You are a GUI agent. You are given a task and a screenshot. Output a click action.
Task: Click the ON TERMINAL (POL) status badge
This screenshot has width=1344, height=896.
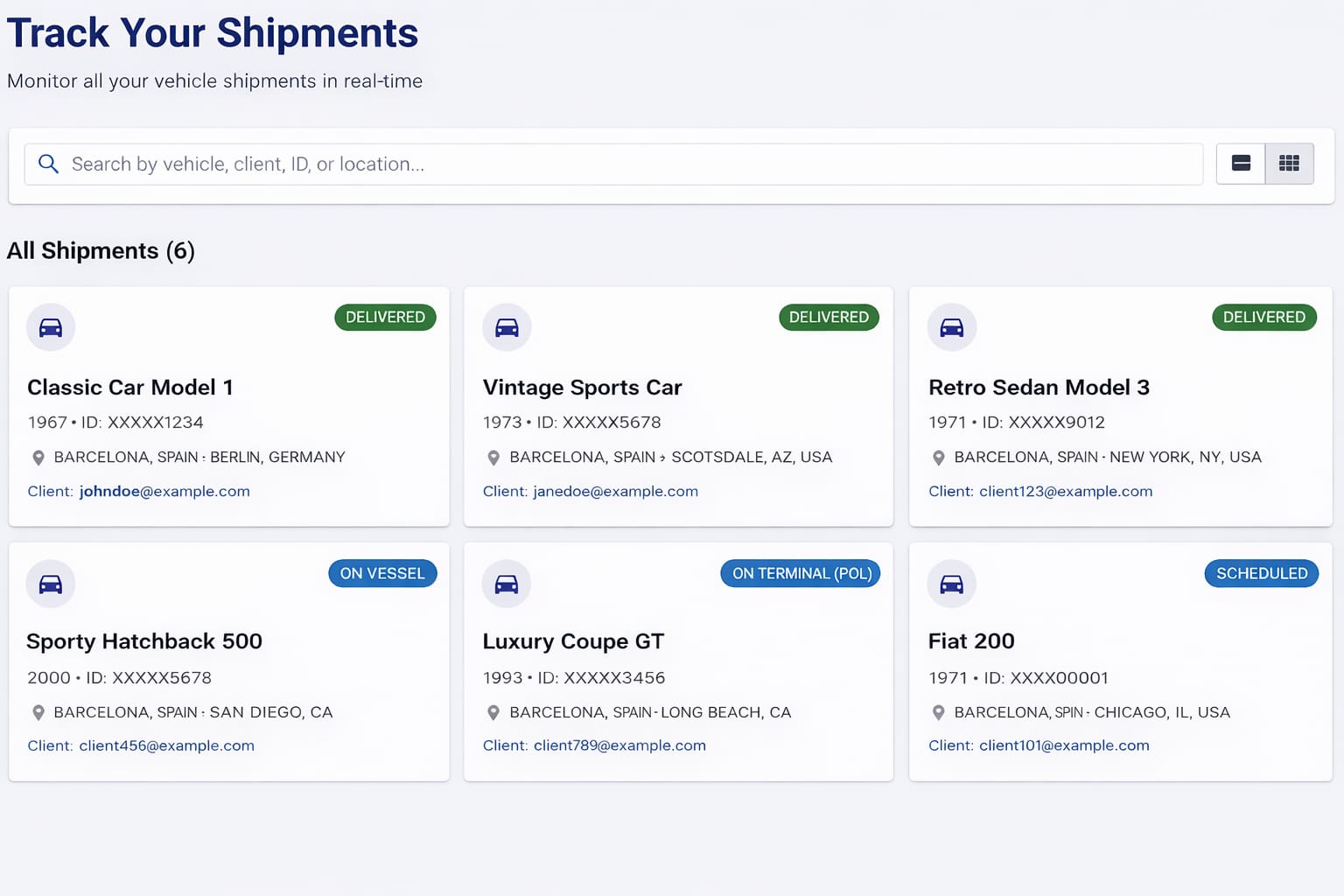click(801, 573)
